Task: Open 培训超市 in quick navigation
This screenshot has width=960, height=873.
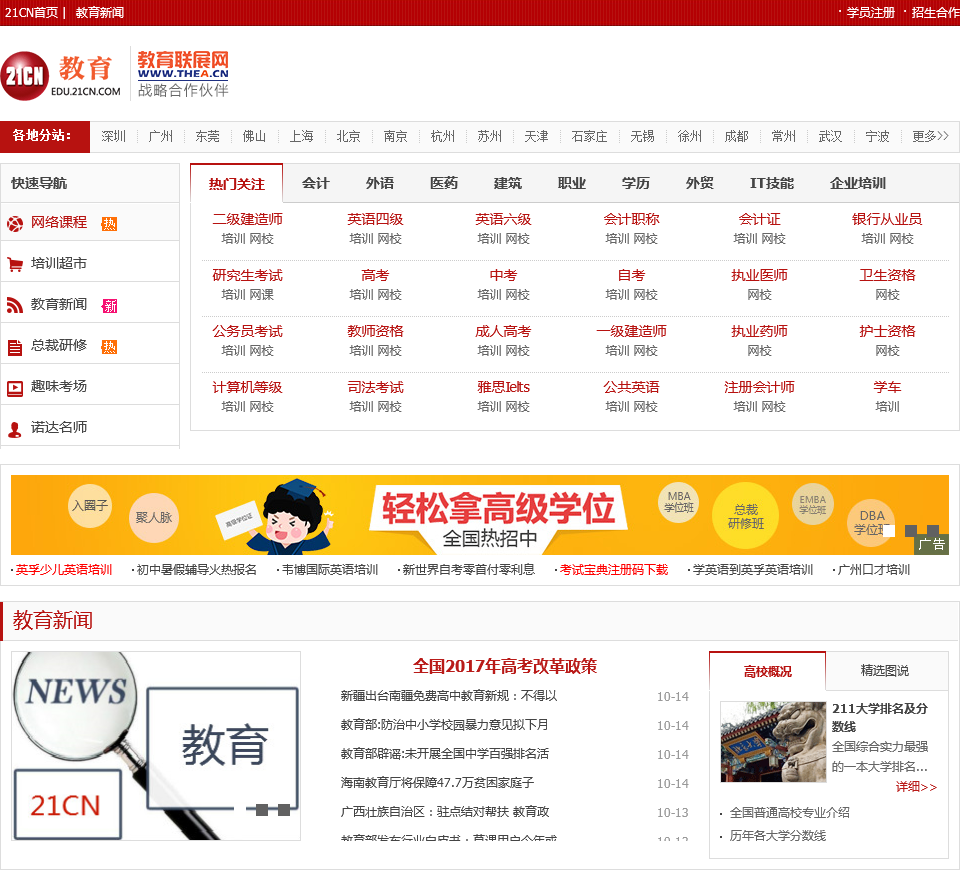Action: coord(59,263)
